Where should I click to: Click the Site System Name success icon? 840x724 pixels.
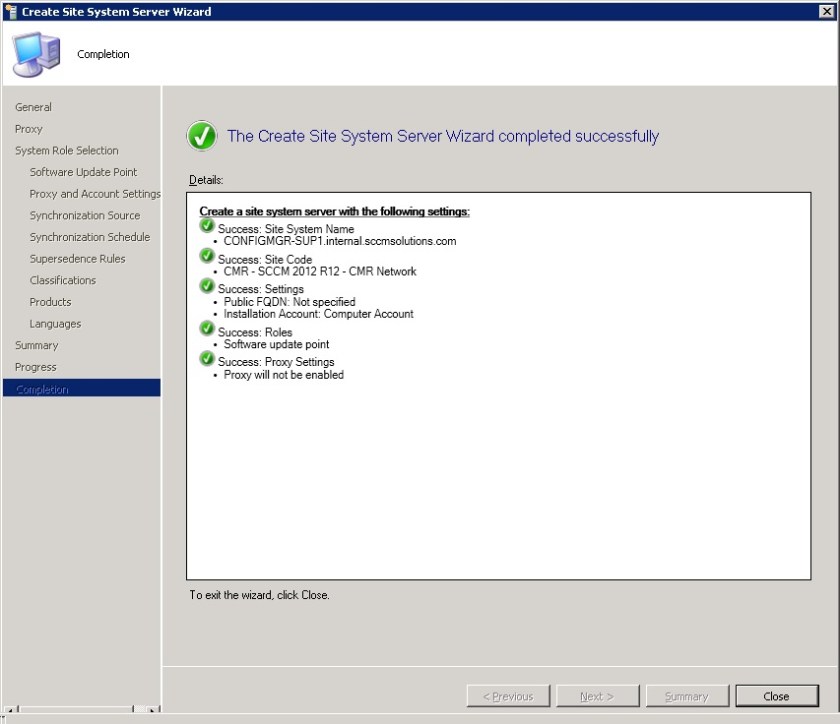[207, 226]
